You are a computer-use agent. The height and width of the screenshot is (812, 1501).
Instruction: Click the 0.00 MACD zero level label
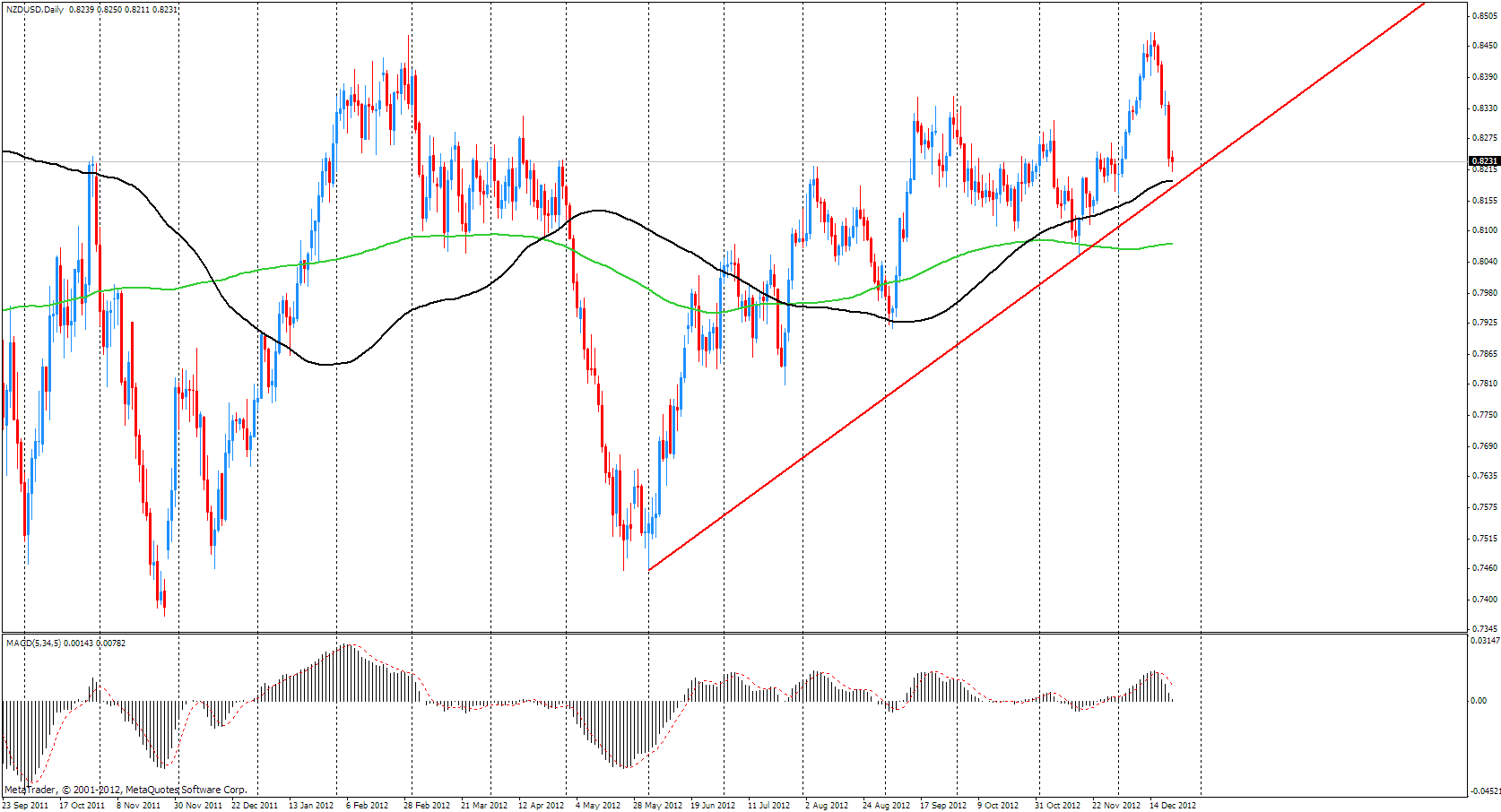click(x=1479, y=701)
